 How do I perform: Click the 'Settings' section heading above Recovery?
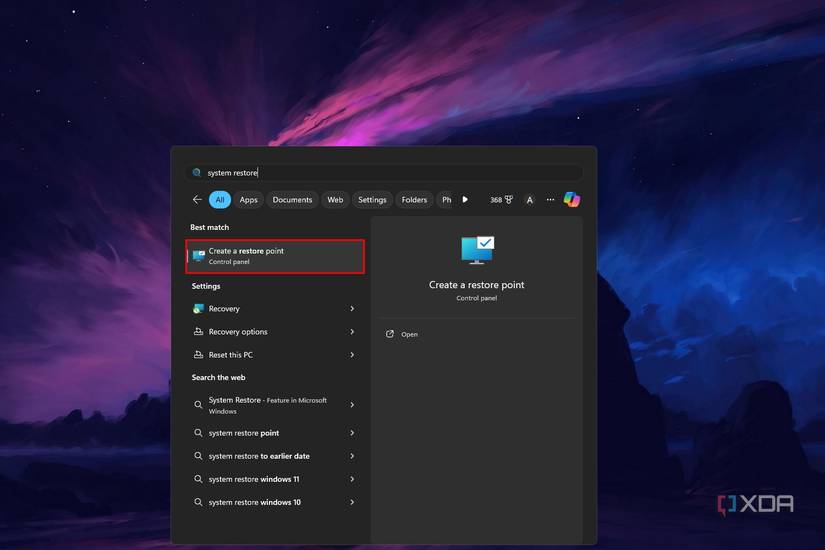pos(206,286)
